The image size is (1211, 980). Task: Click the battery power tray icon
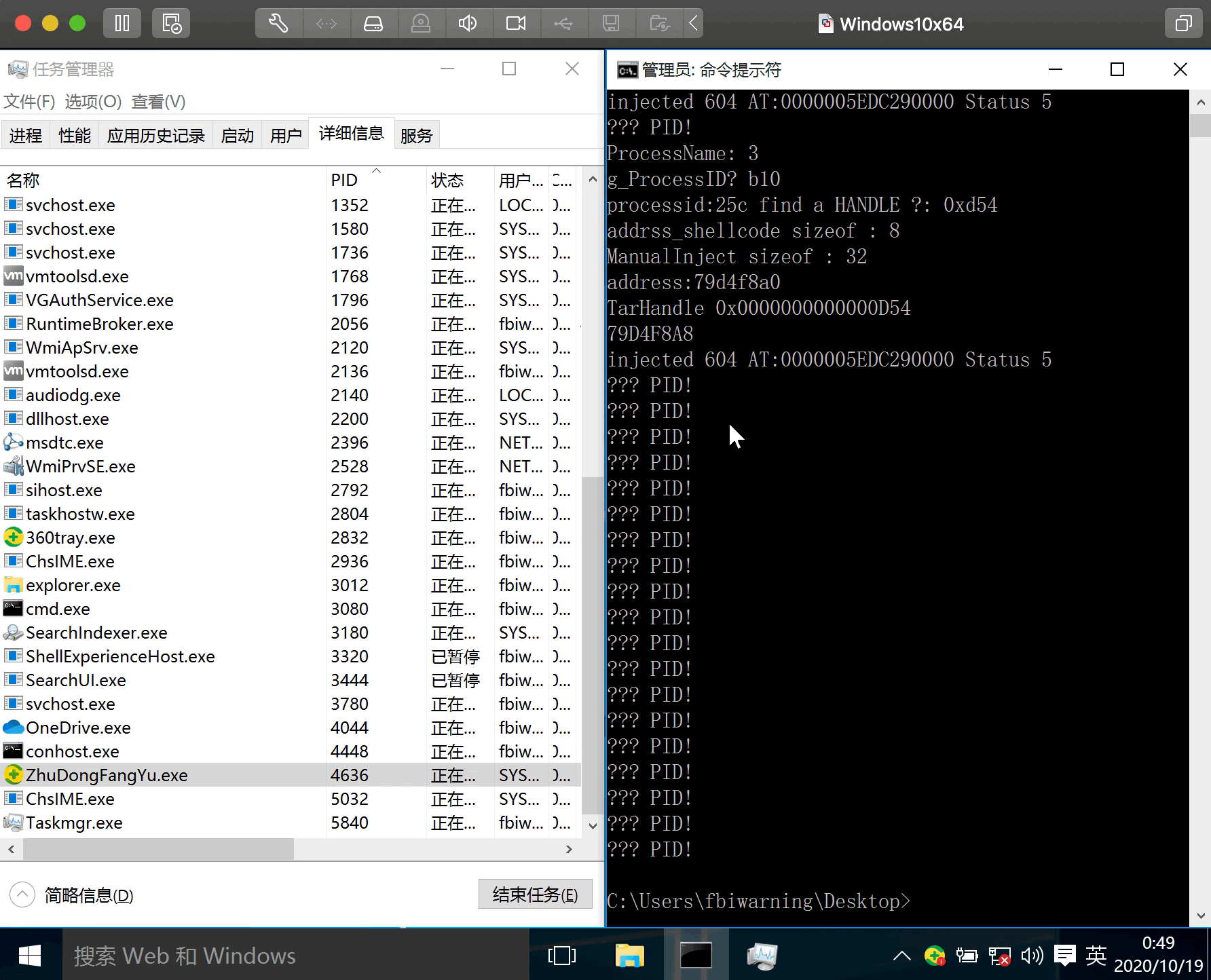(x=967, y=956)
